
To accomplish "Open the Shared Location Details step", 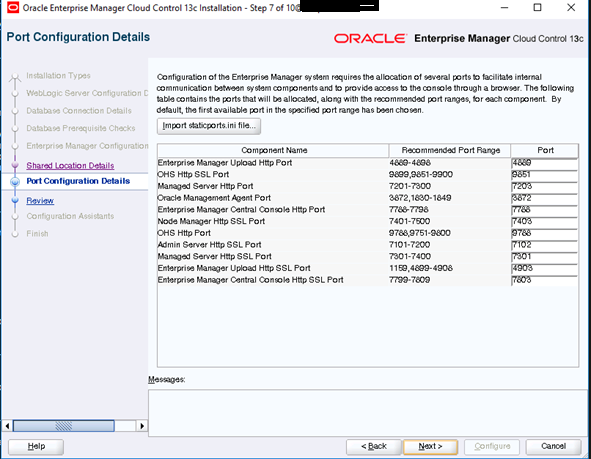I will coord(70,165).
